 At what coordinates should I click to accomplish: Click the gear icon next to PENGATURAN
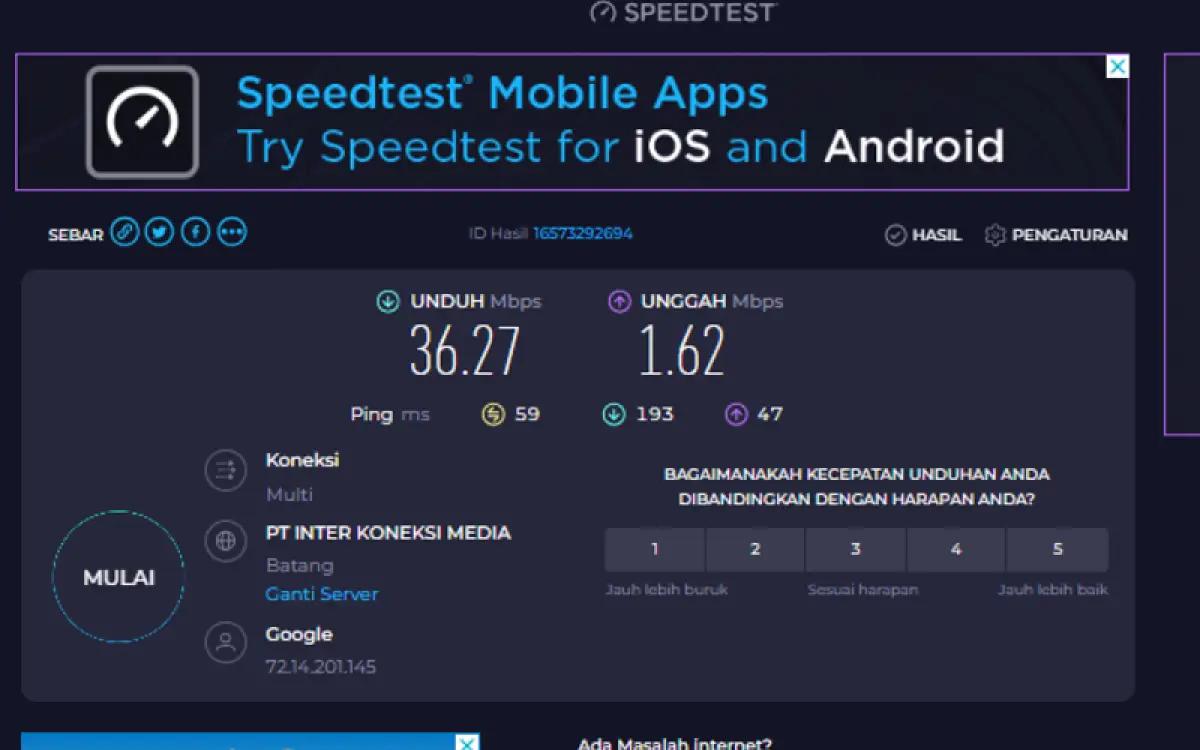(994, 235)
